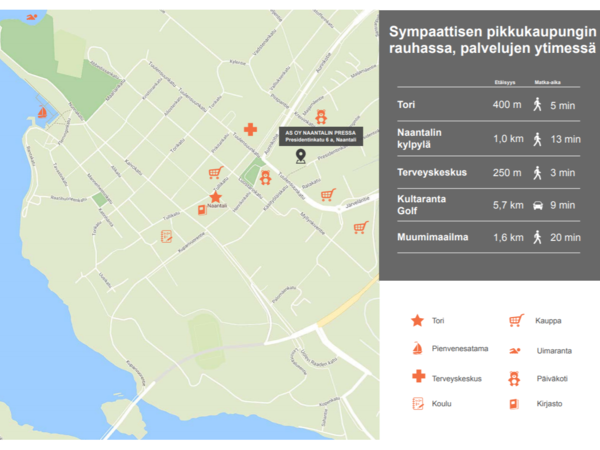The width and height of the screenshot is (600, 450).
Task: Click the library marker below the Tori star
Action: tap(203, 210)
